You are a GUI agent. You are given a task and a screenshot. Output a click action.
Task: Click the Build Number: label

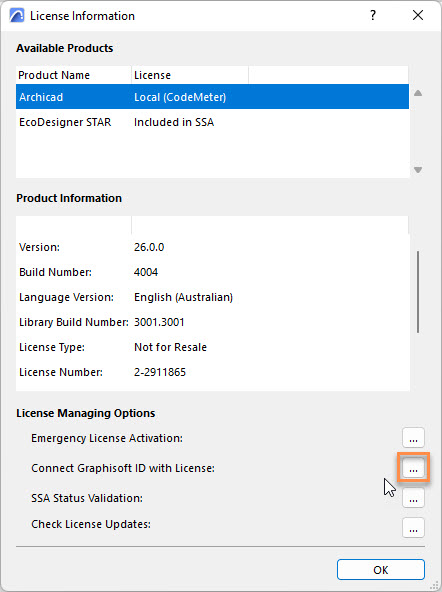[55, 272]
